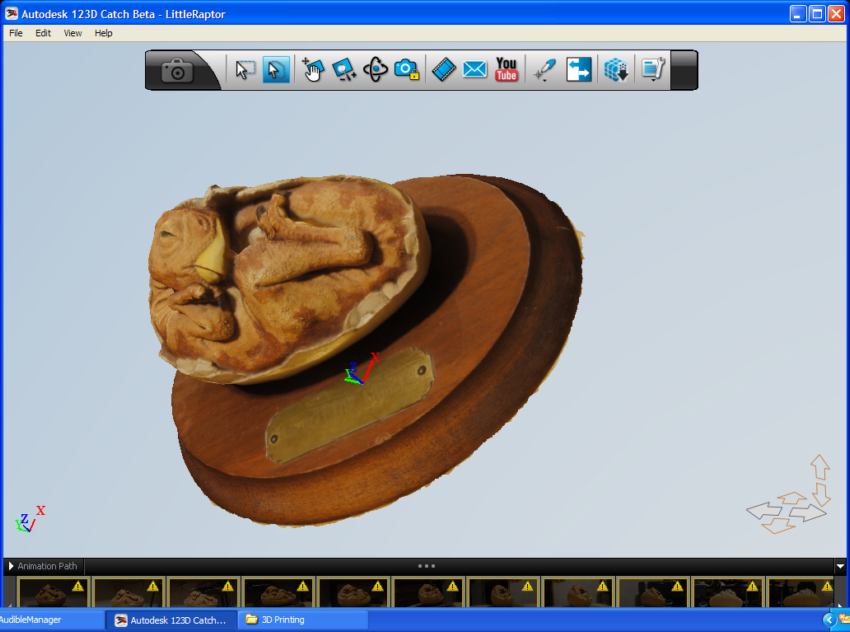Upload to YouTube using toolbar icon
The image size is (850, 632).
tap(507, 70)
